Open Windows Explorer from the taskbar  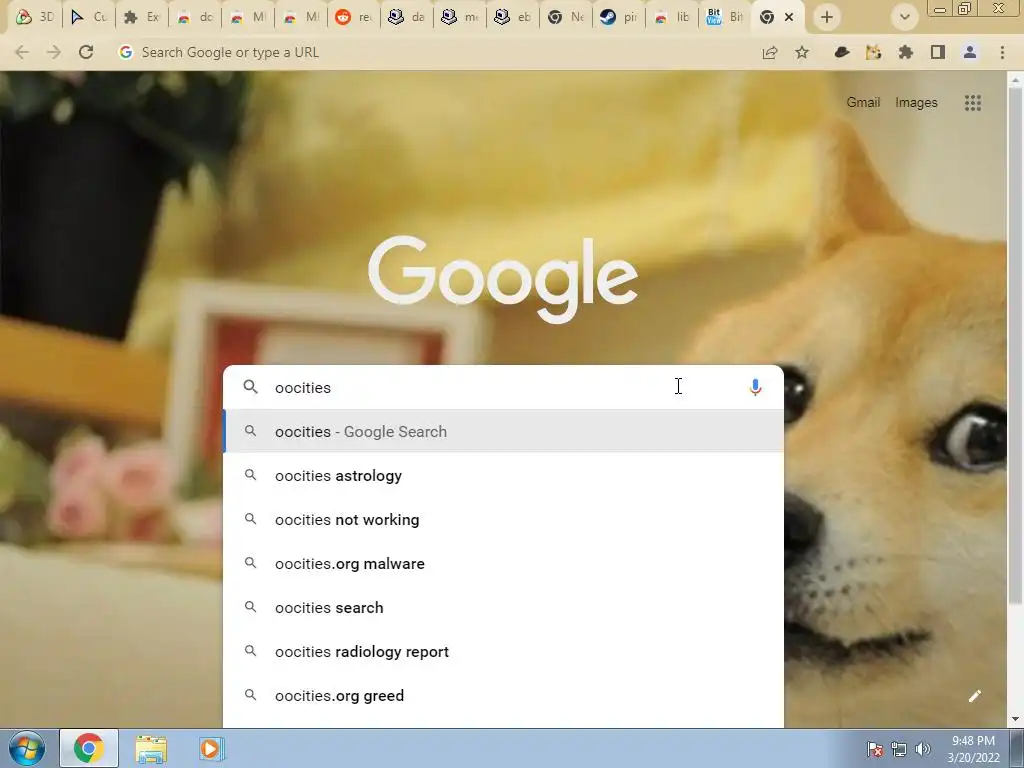point(151,749)
